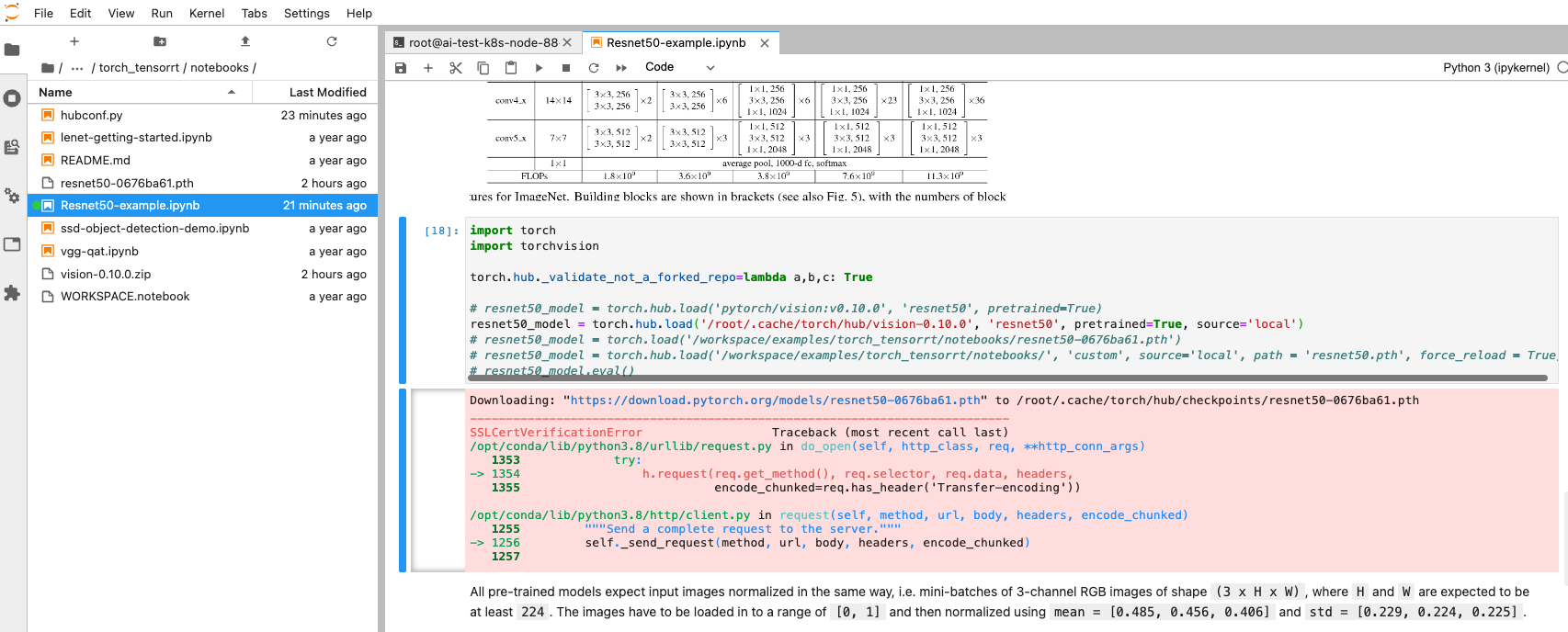Paste cell from clipboard
Viewport: 1568px width, 632px height.
coord(511,67)
